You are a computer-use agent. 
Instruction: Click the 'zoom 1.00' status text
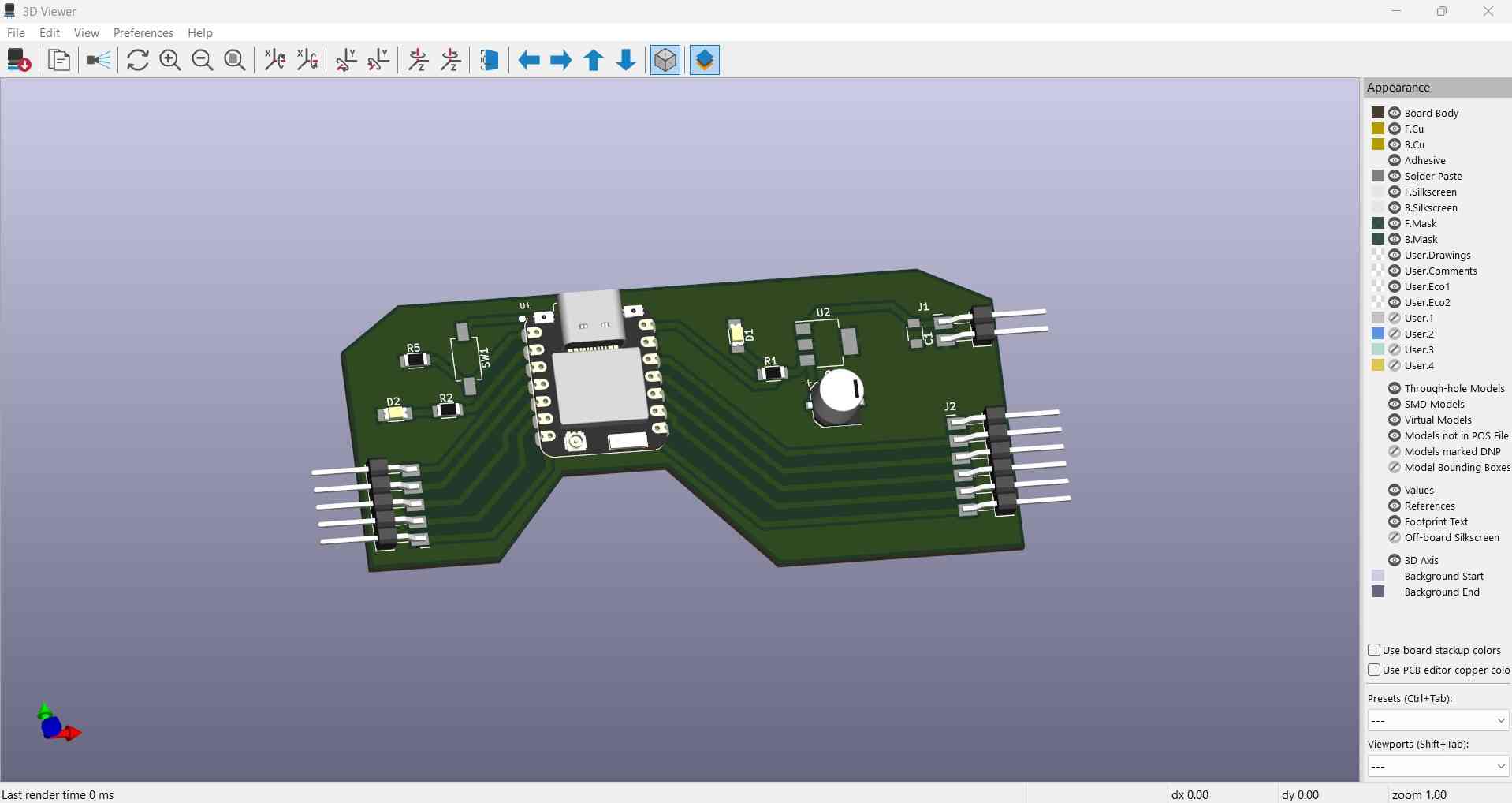pyautogui.click(x=1419, y=794)
